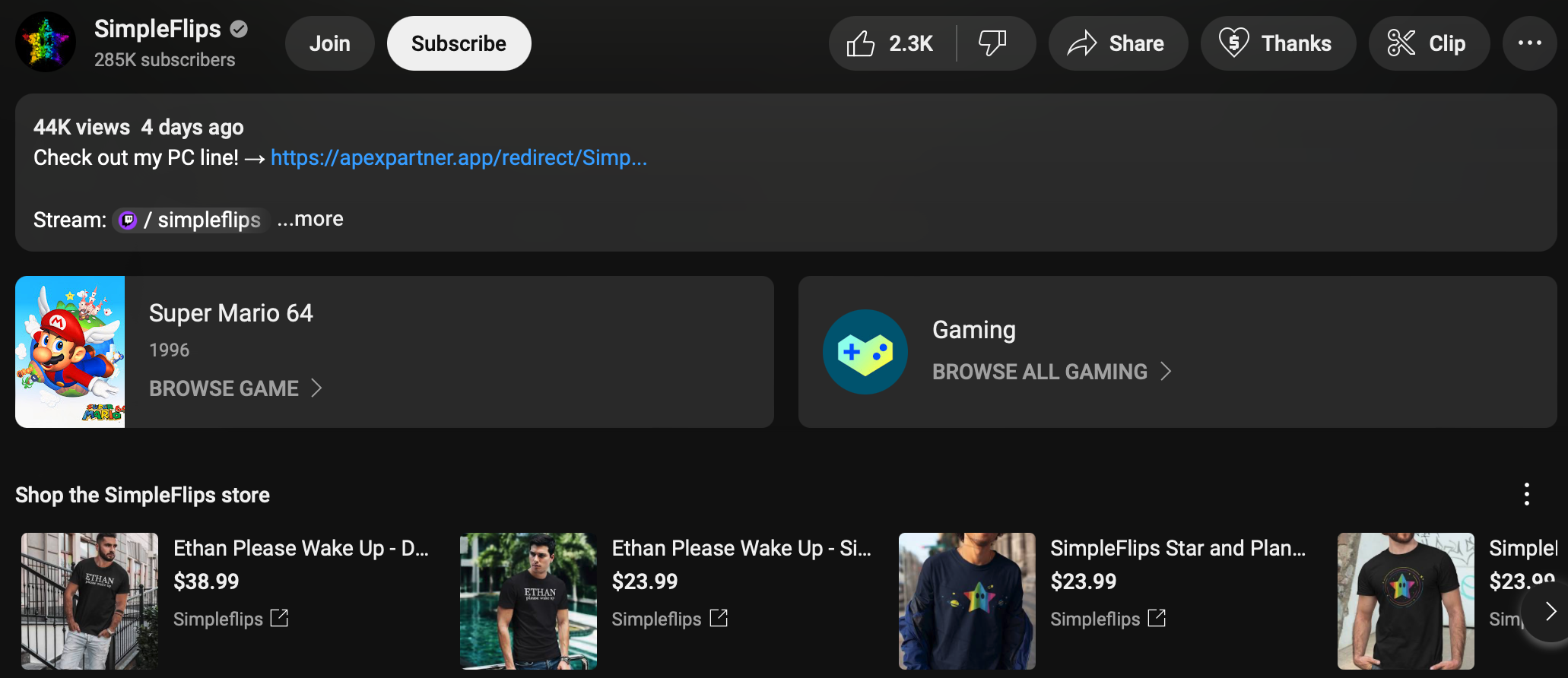Open the navy Star and Planets long sleeve image
Image resolution: width=1568 pixels, height=678 pixels.
pos(967,601)
